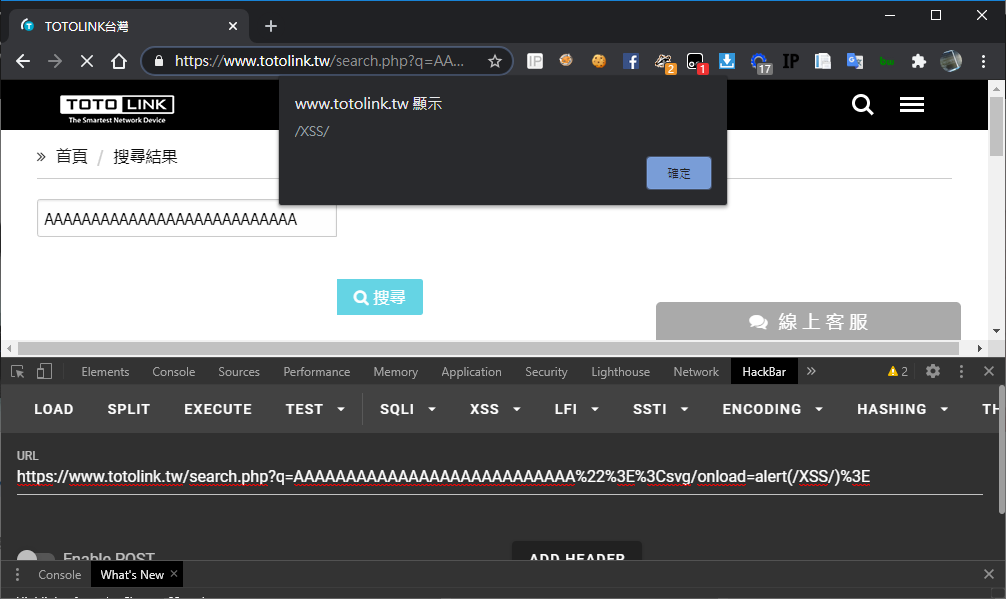Go back to the previous page
The width and height of the screenshot is (1006, 599).
pos(23,61)
